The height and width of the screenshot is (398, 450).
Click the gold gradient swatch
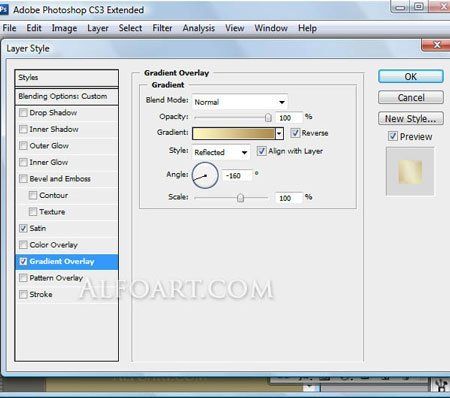point(234,133)
